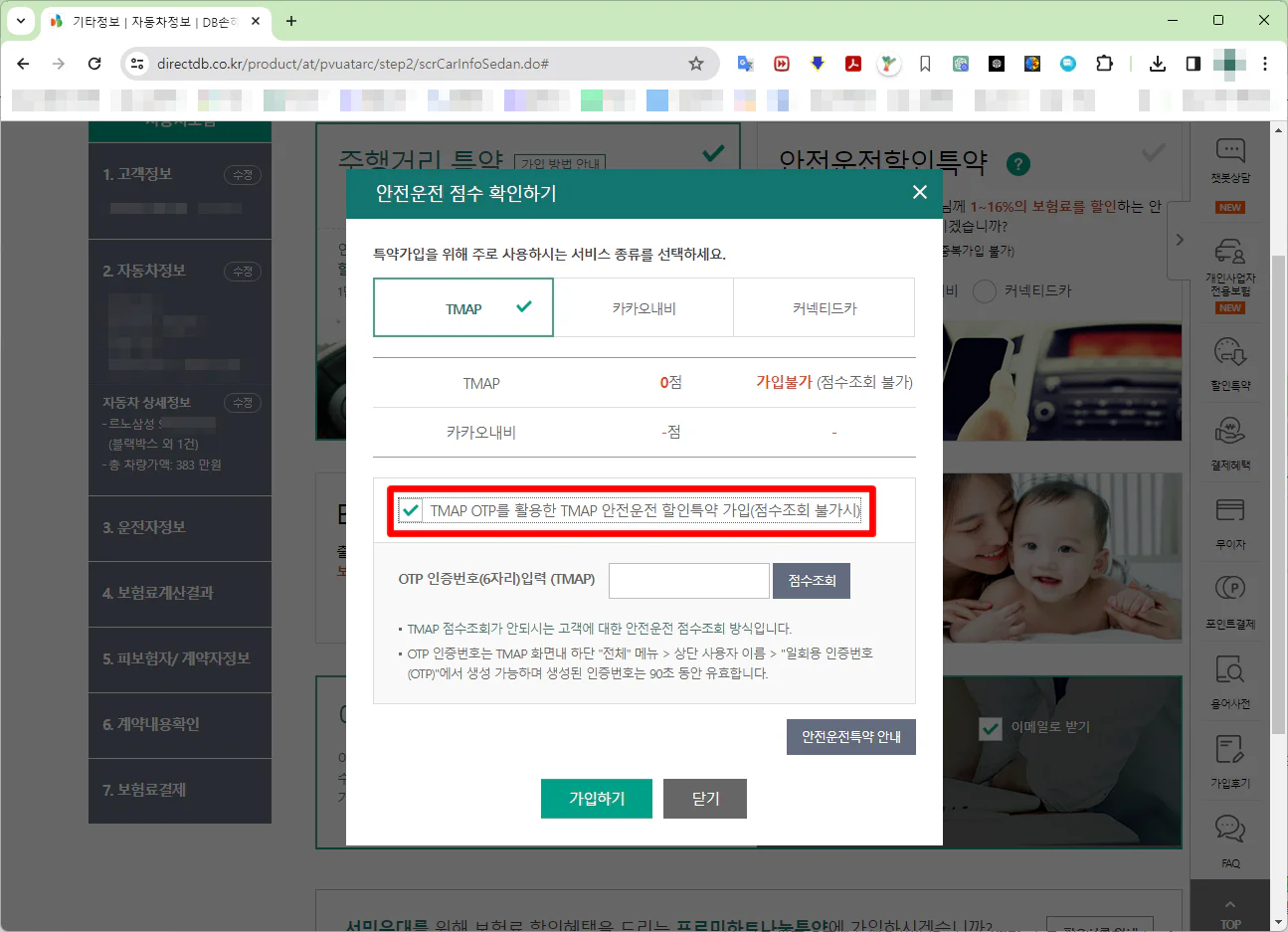1288x932 pixels.
Task: Toggle TMAP OTP 할인특약 가입 checkbox
Action: (410, 511)
